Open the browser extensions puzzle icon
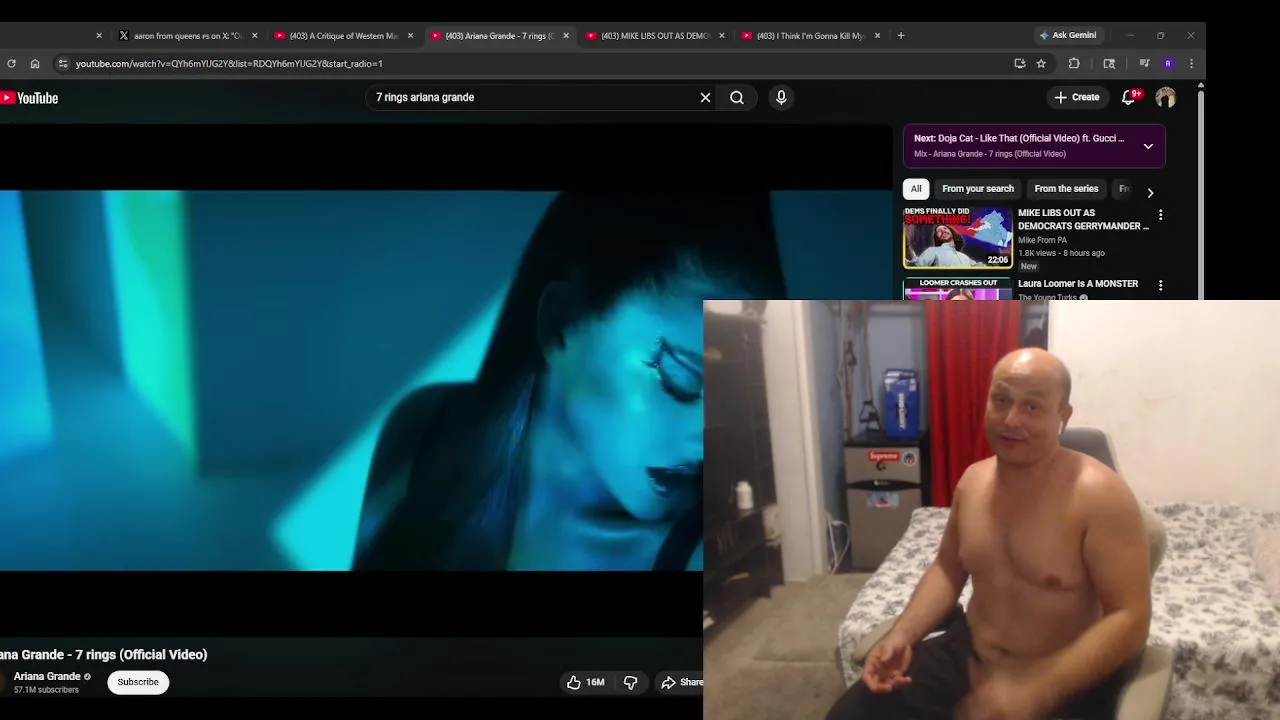The width and height of the screenshot is (1280, 720). tap(1074, 63)
